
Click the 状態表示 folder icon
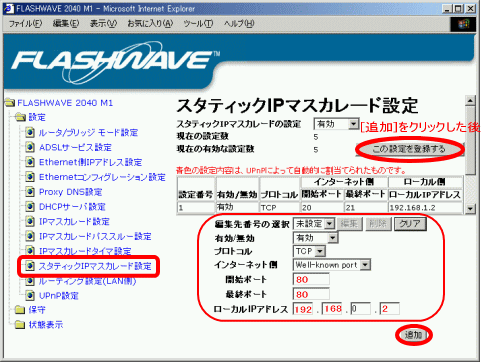tap(20, 325)
